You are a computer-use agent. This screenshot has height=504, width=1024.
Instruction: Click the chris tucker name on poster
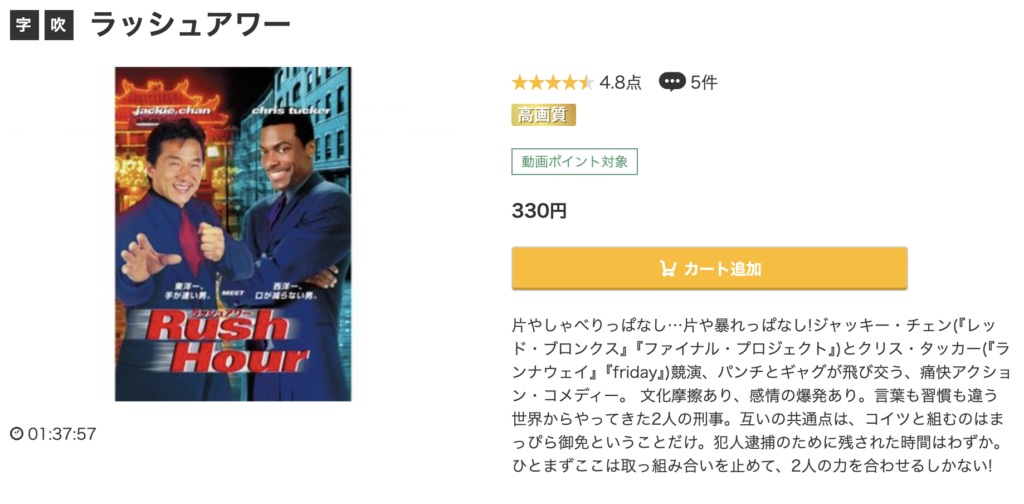click(292, 110)
